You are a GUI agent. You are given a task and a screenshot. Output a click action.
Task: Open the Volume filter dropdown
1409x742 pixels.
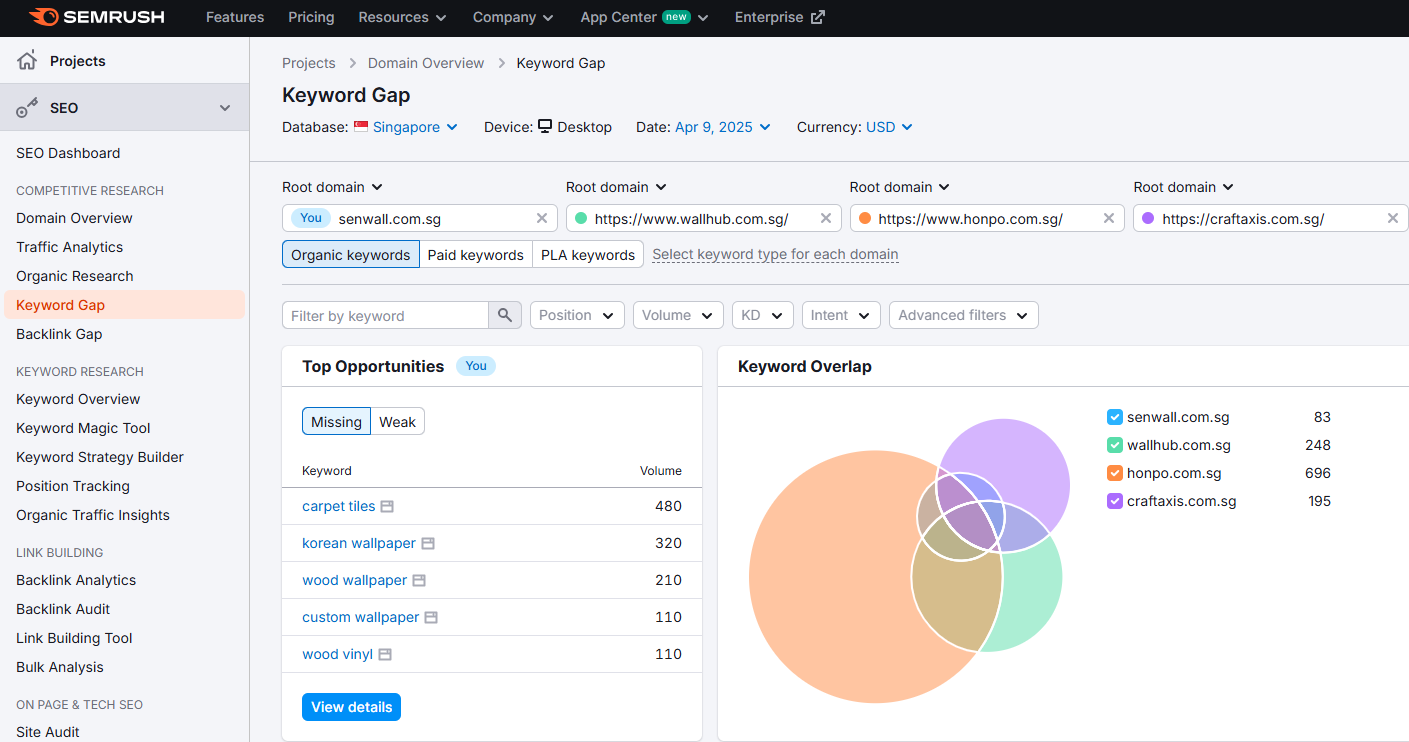678,315
